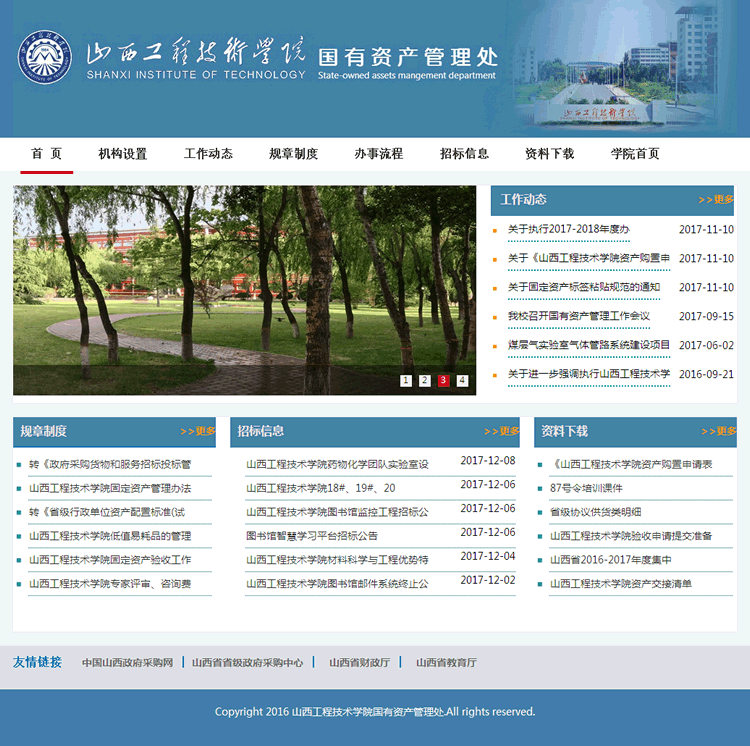Expand more items in 工作动态 section
The width and height of the screenshot is (750, 746).
tap(716, 200)
